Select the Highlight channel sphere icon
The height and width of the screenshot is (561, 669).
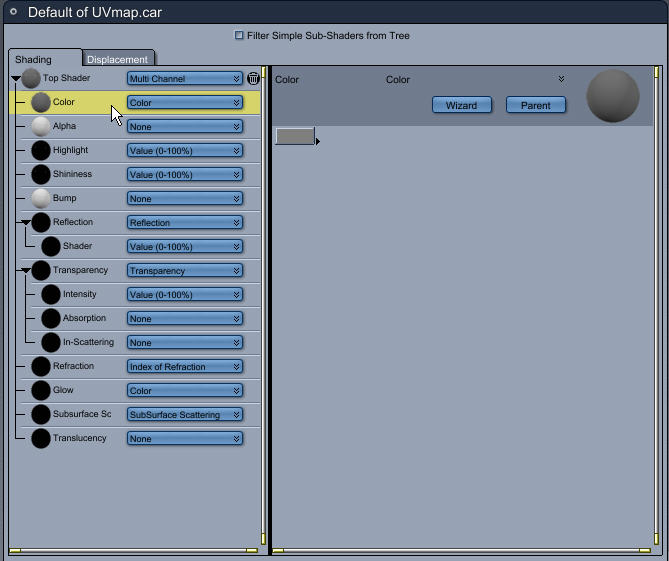pyautogui.click(x=41, y=151)
